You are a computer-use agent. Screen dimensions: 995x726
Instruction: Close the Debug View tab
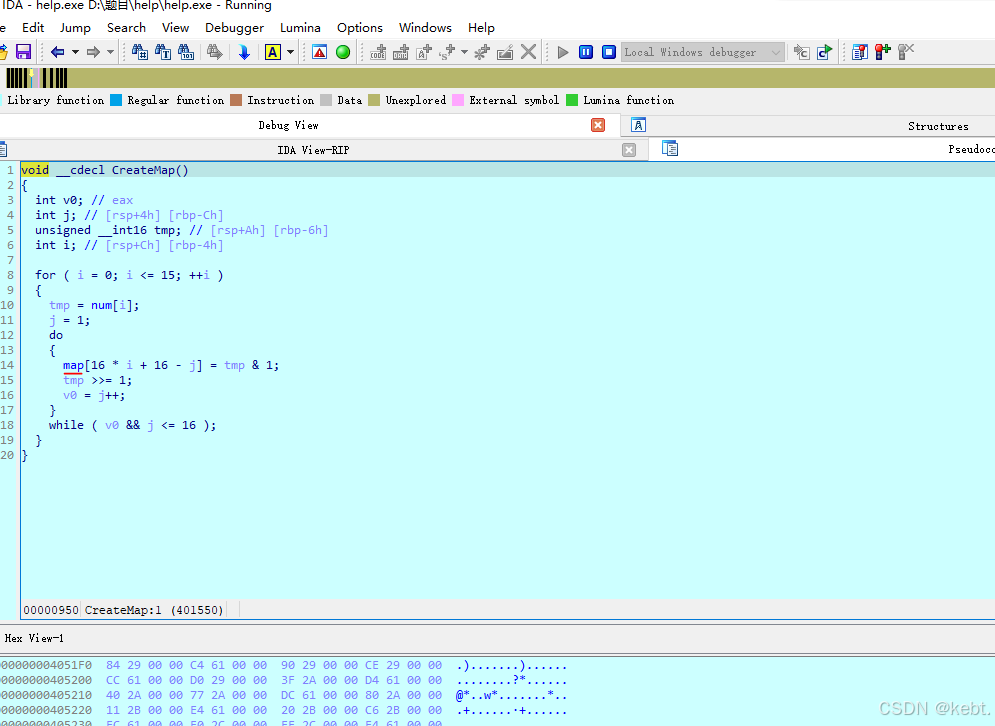(598, 125)
